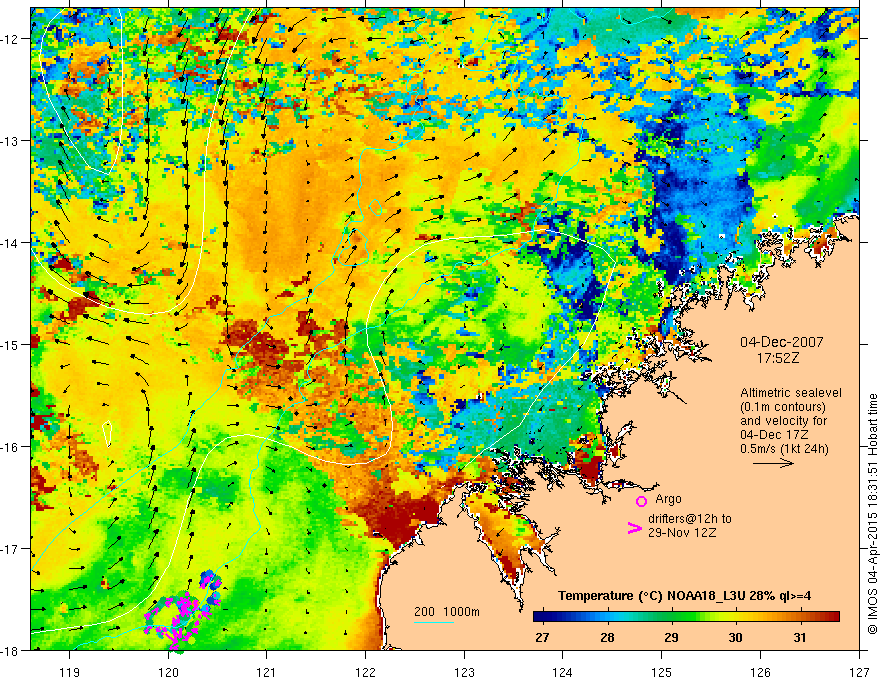
Task: Click the color bar tick label 27
Action: pos(542,637)
